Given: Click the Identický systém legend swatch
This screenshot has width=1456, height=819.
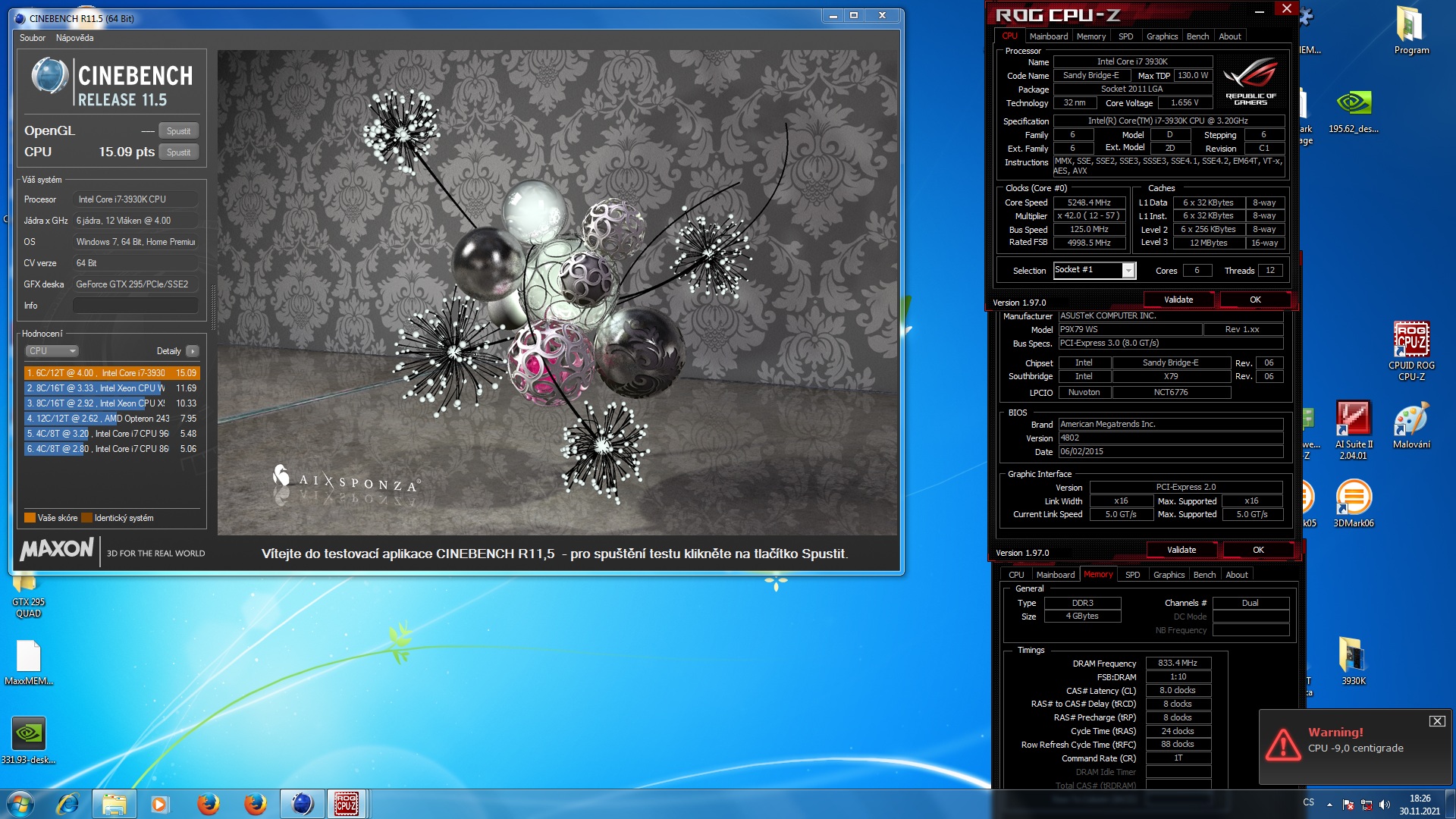Looking at the screenshot, I should click(86, 518).
